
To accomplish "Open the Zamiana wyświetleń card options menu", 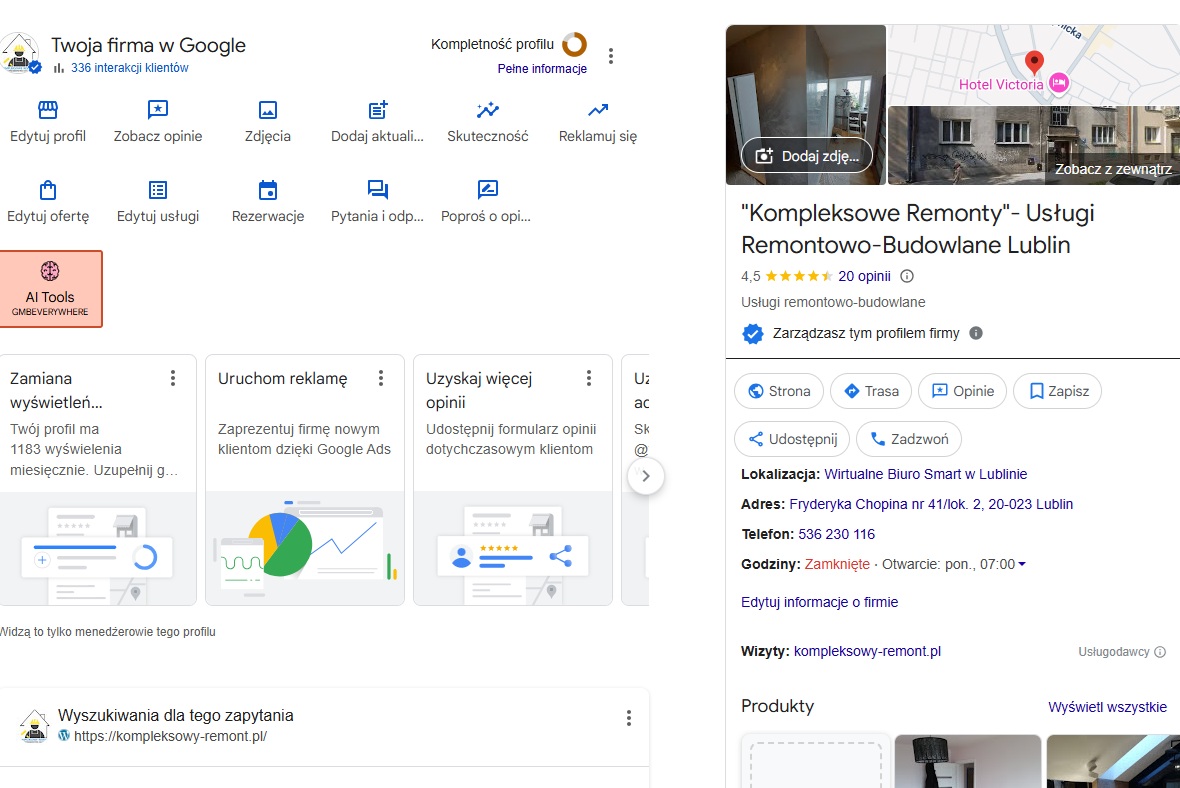I will 172,378.
